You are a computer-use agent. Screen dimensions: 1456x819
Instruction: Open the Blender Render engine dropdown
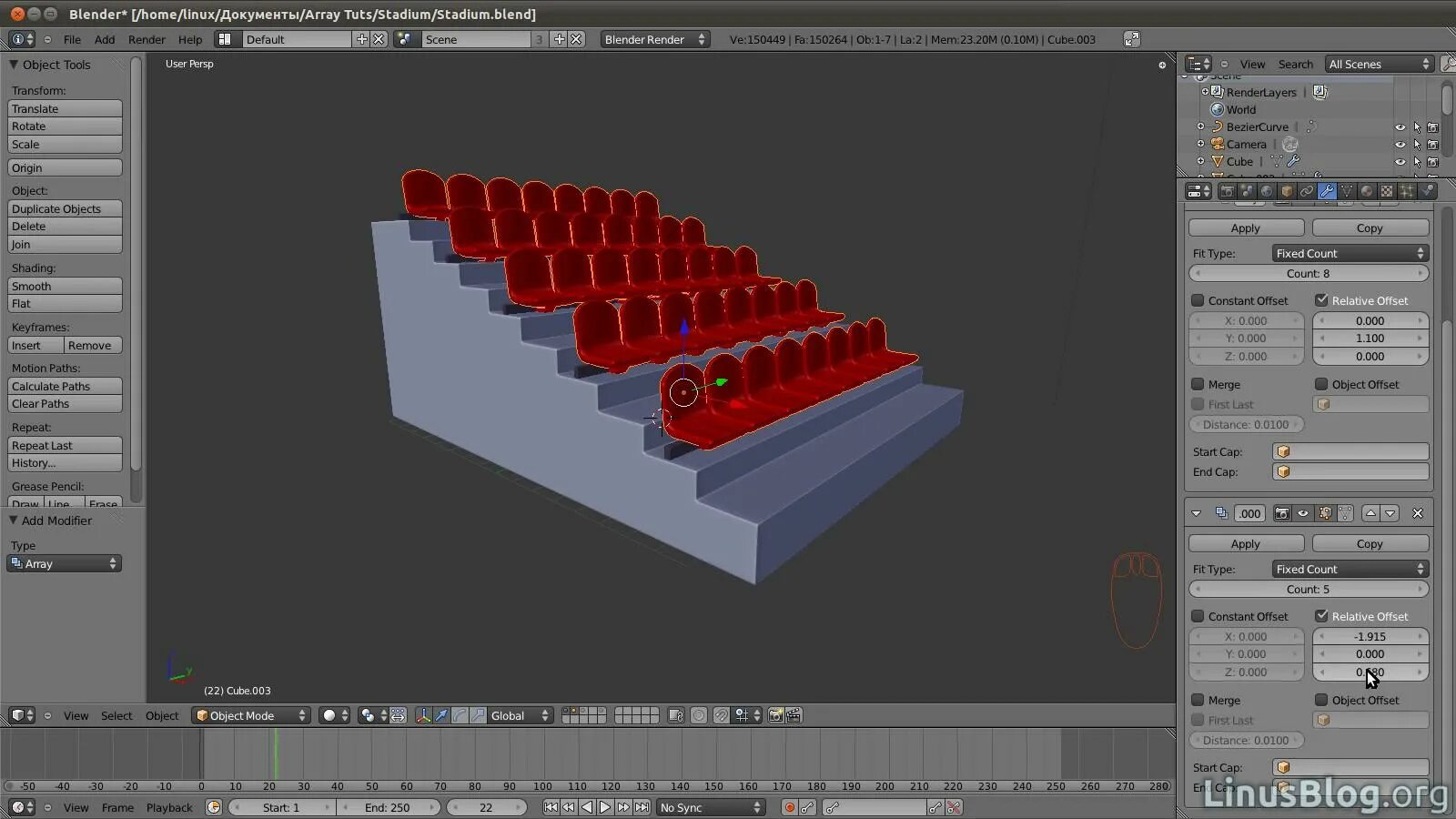point(654,39)
